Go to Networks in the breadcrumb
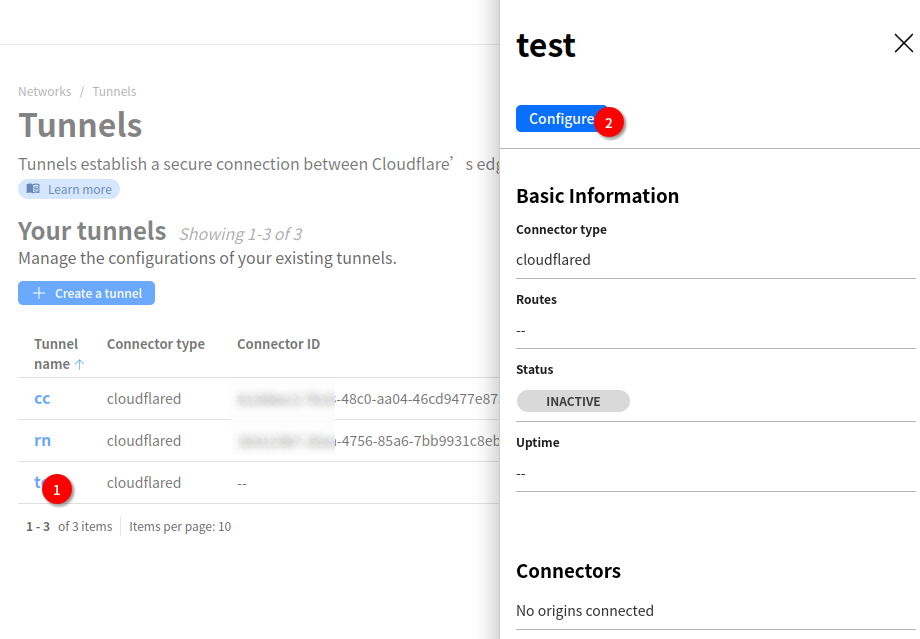 45,91
